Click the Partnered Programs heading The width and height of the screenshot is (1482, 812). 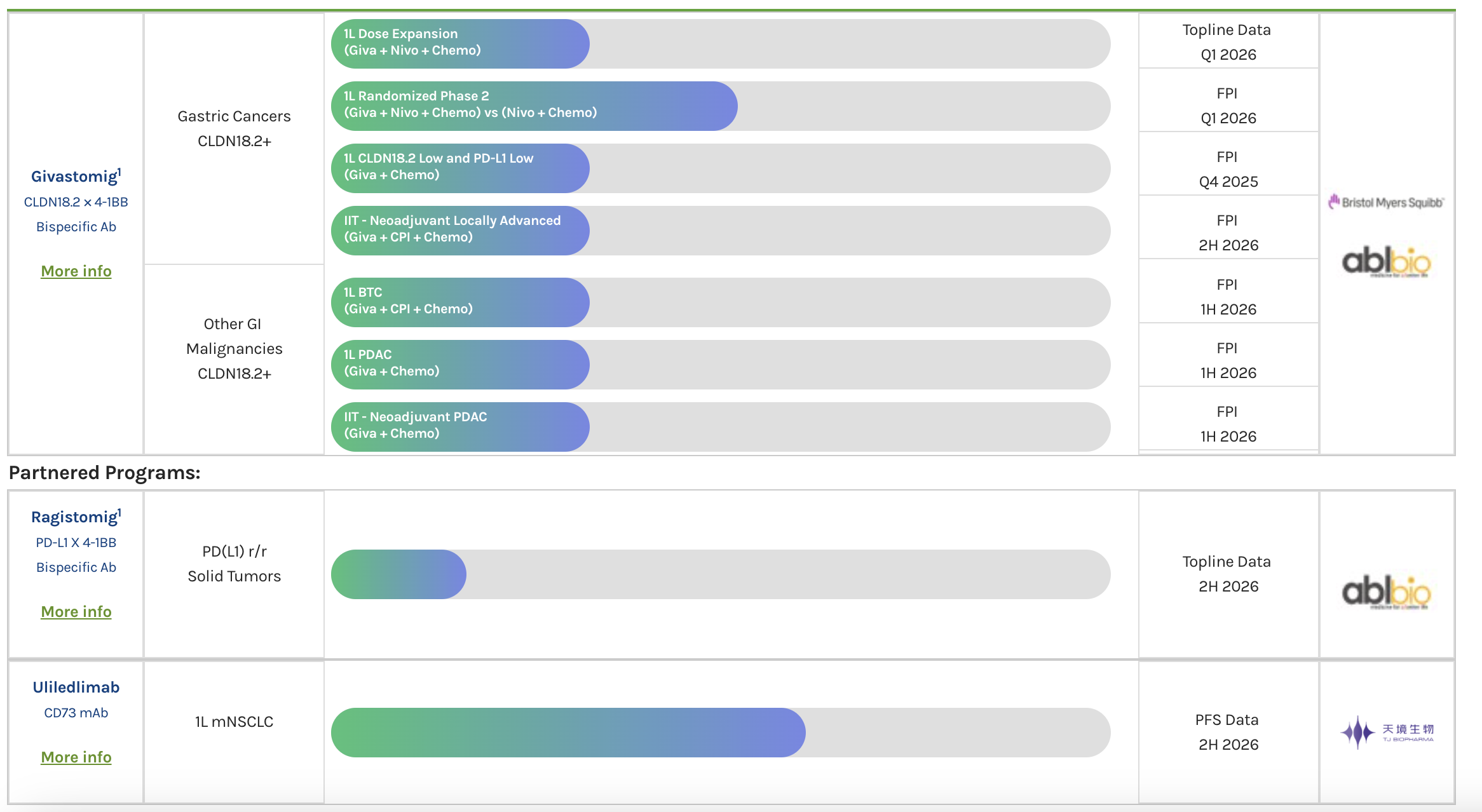105,473
